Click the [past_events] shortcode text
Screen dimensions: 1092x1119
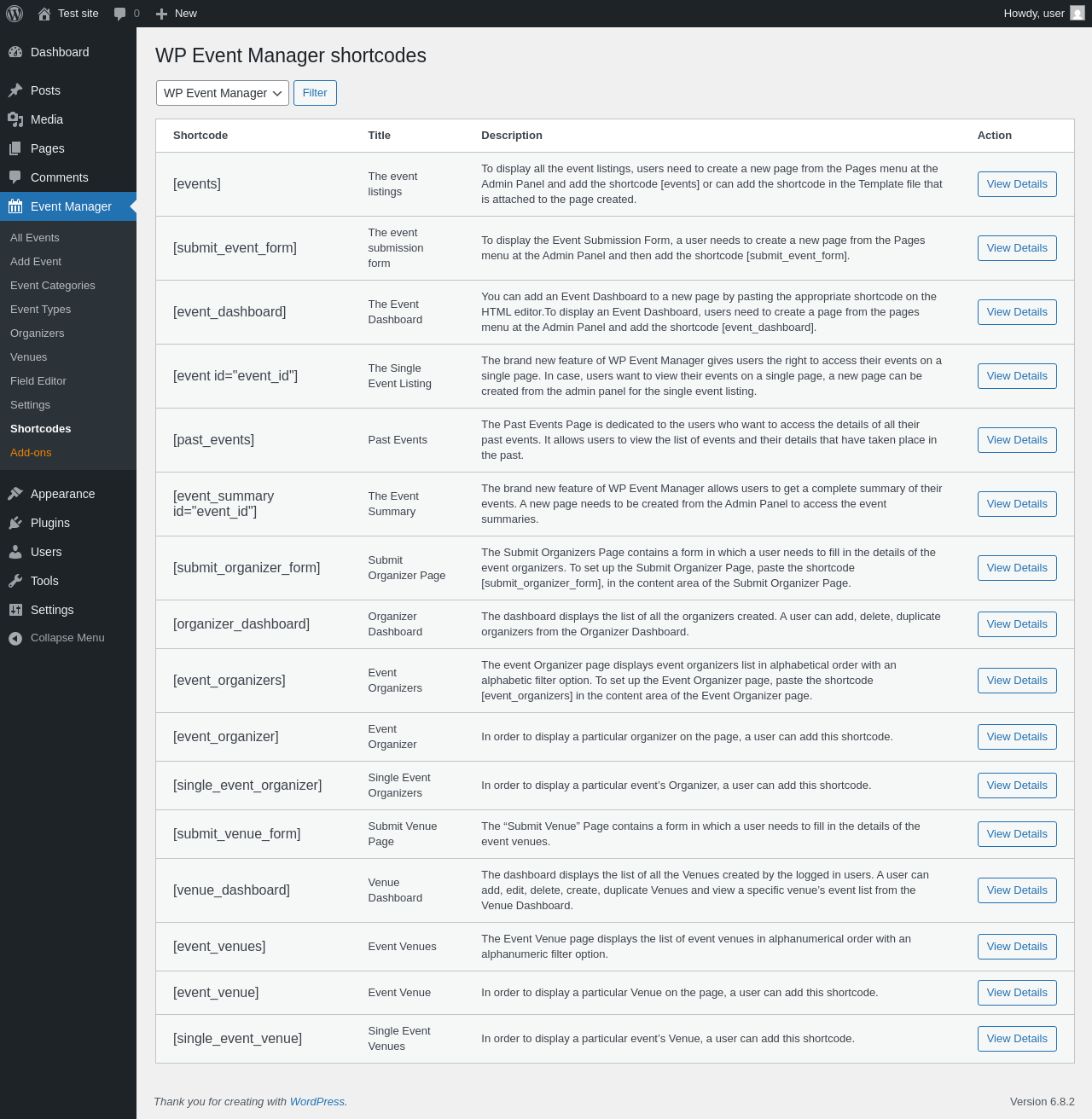(214, 440)
